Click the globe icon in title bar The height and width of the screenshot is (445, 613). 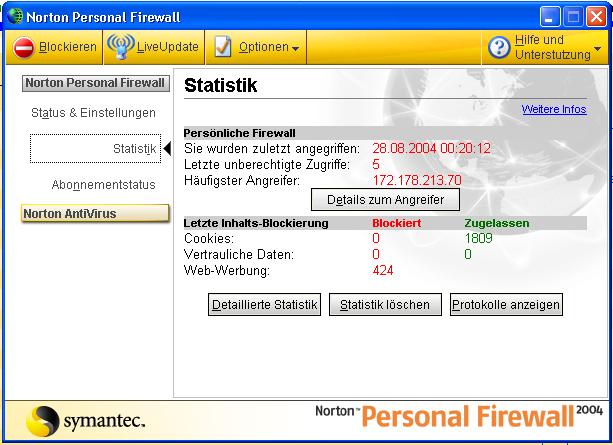point(16,16)
